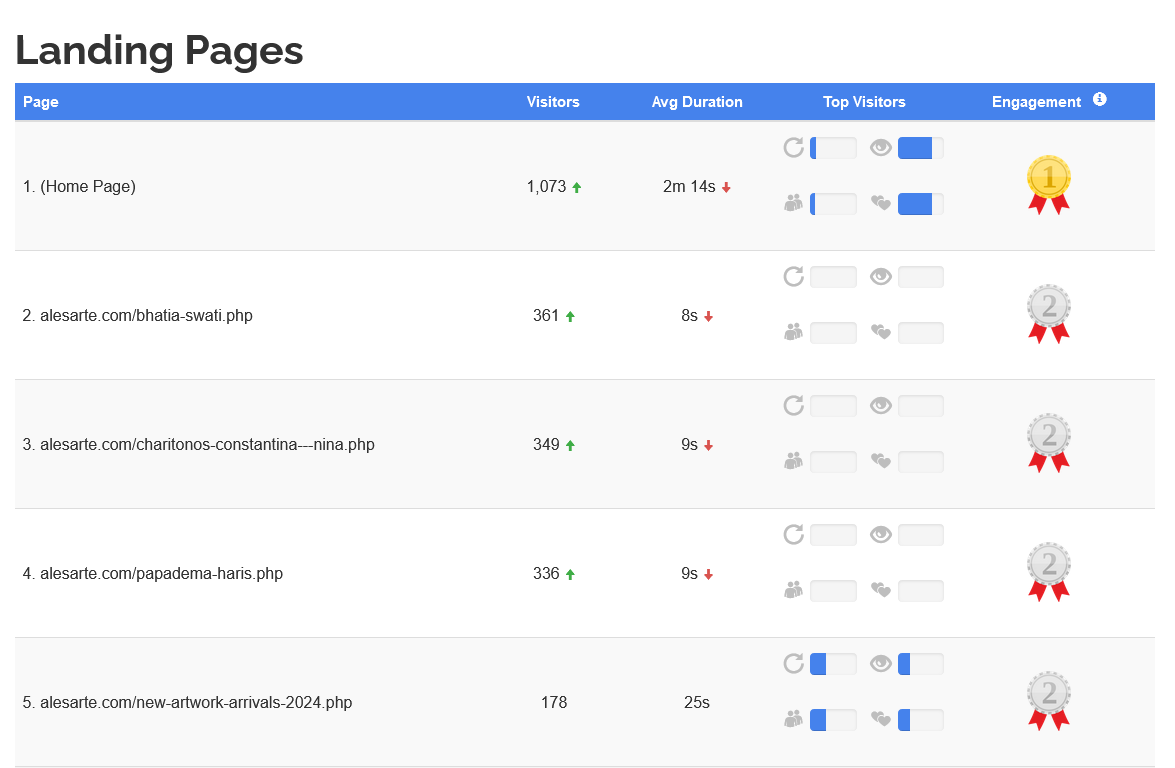This screenshot has height=768, width=1175.
Task: Click the Engagement info icon in header
Action: click(1099, 100)
